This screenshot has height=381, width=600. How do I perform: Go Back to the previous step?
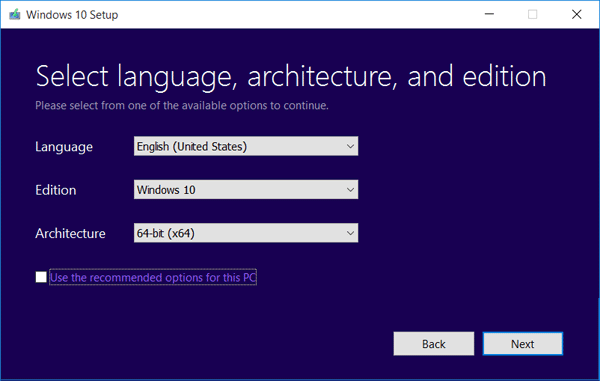434,344
